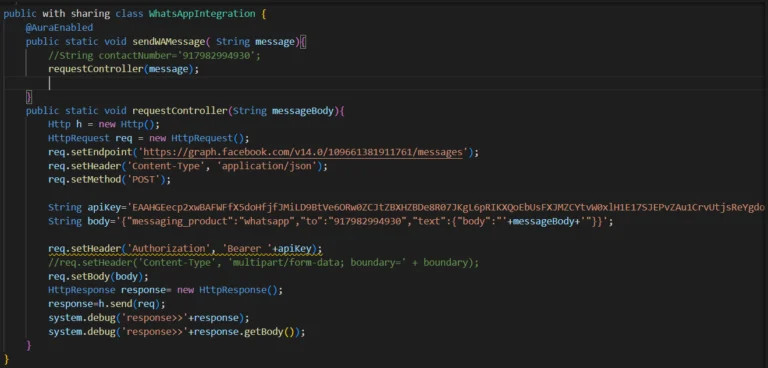
Task: Click the requestController(message) call
Action: pyautogui.click(x=123, y=69)
